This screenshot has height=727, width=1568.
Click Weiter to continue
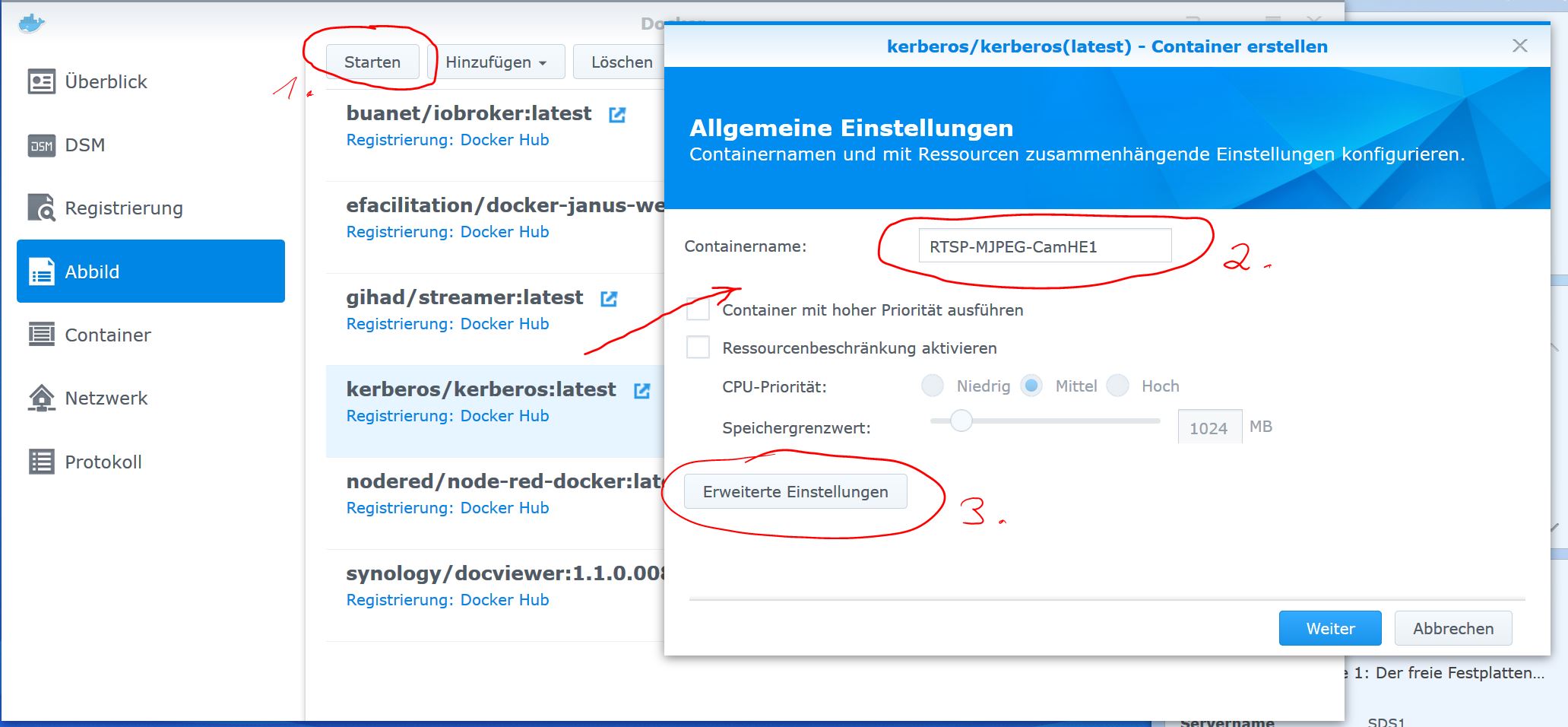[x=1330, y=628]
